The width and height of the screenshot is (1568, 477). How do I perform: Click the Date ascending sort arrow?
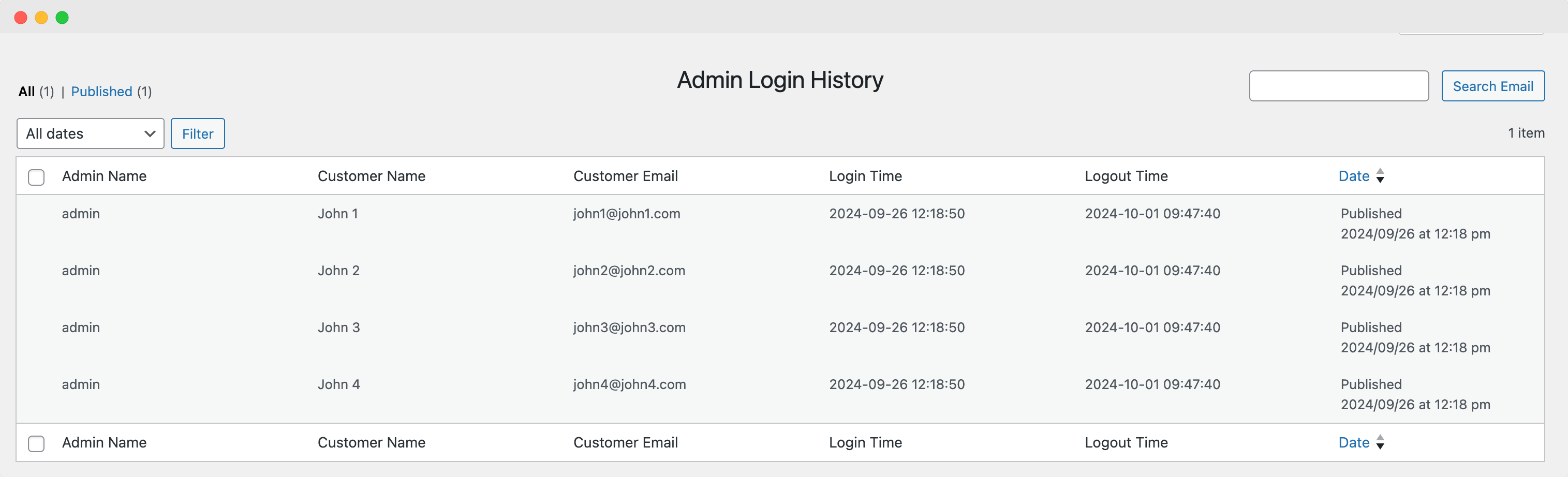(x=1381, y=171)
